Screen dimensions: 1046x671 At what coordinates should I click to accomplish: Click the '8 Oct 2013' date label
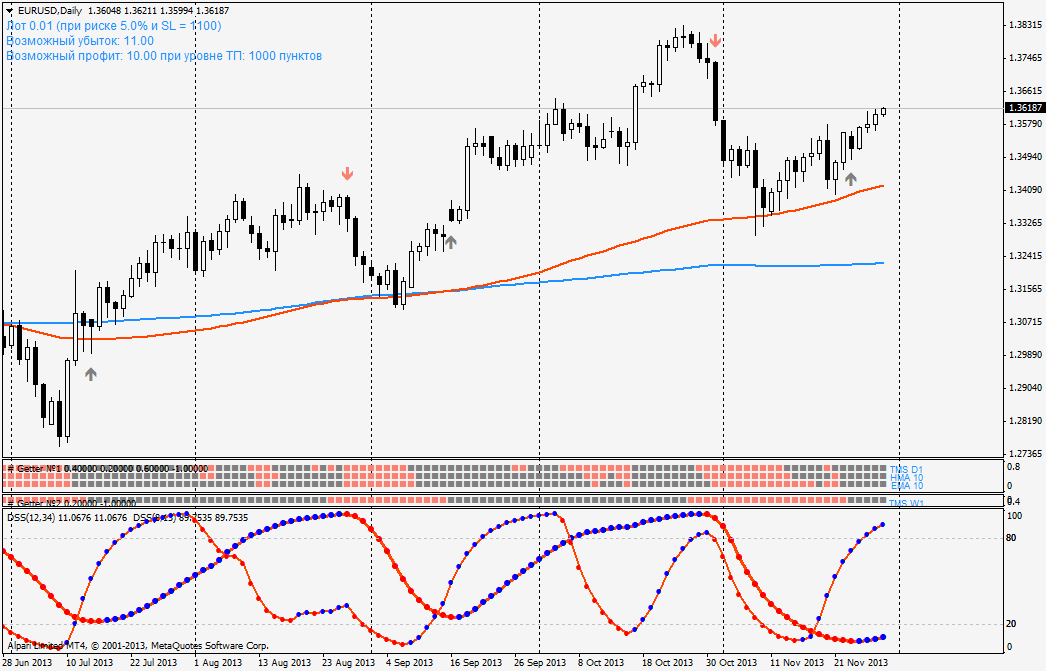[601, 662]
